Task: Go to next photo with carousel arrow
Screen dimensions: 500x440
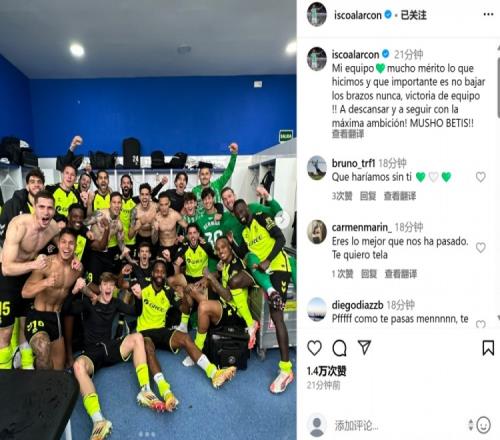Action: tap(282, 220)
